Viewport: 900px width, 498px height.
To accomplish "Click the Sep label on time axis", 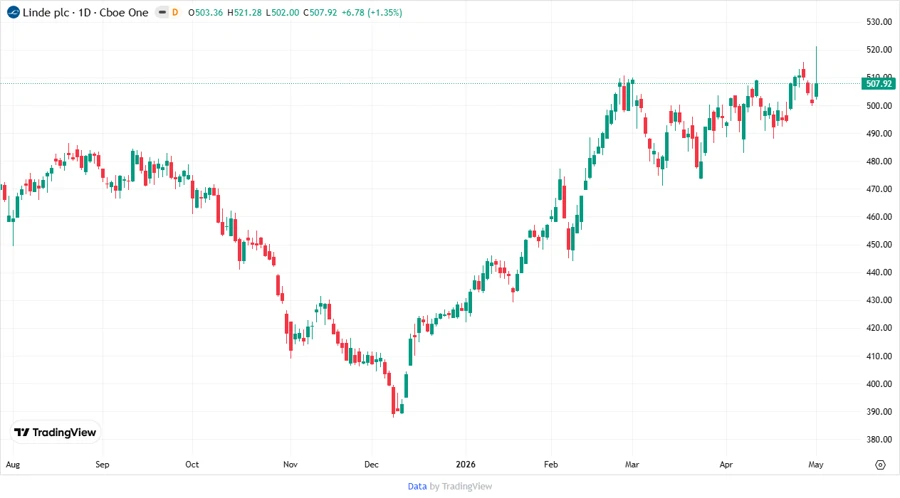I will click(x=102, y=464).
